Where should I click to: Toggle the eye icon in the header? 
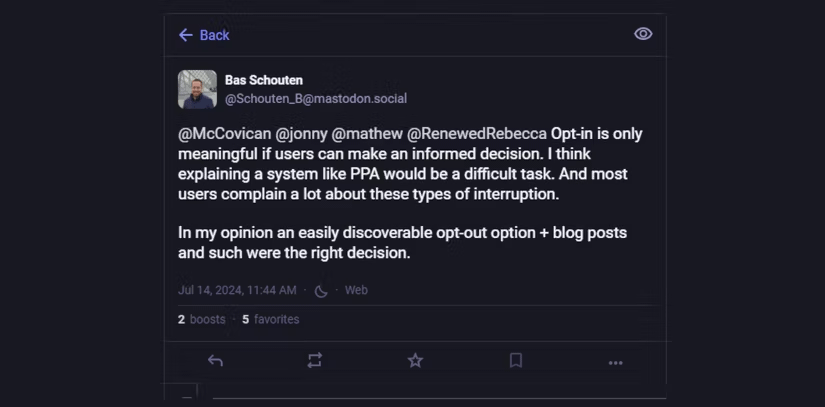[643, 34]
